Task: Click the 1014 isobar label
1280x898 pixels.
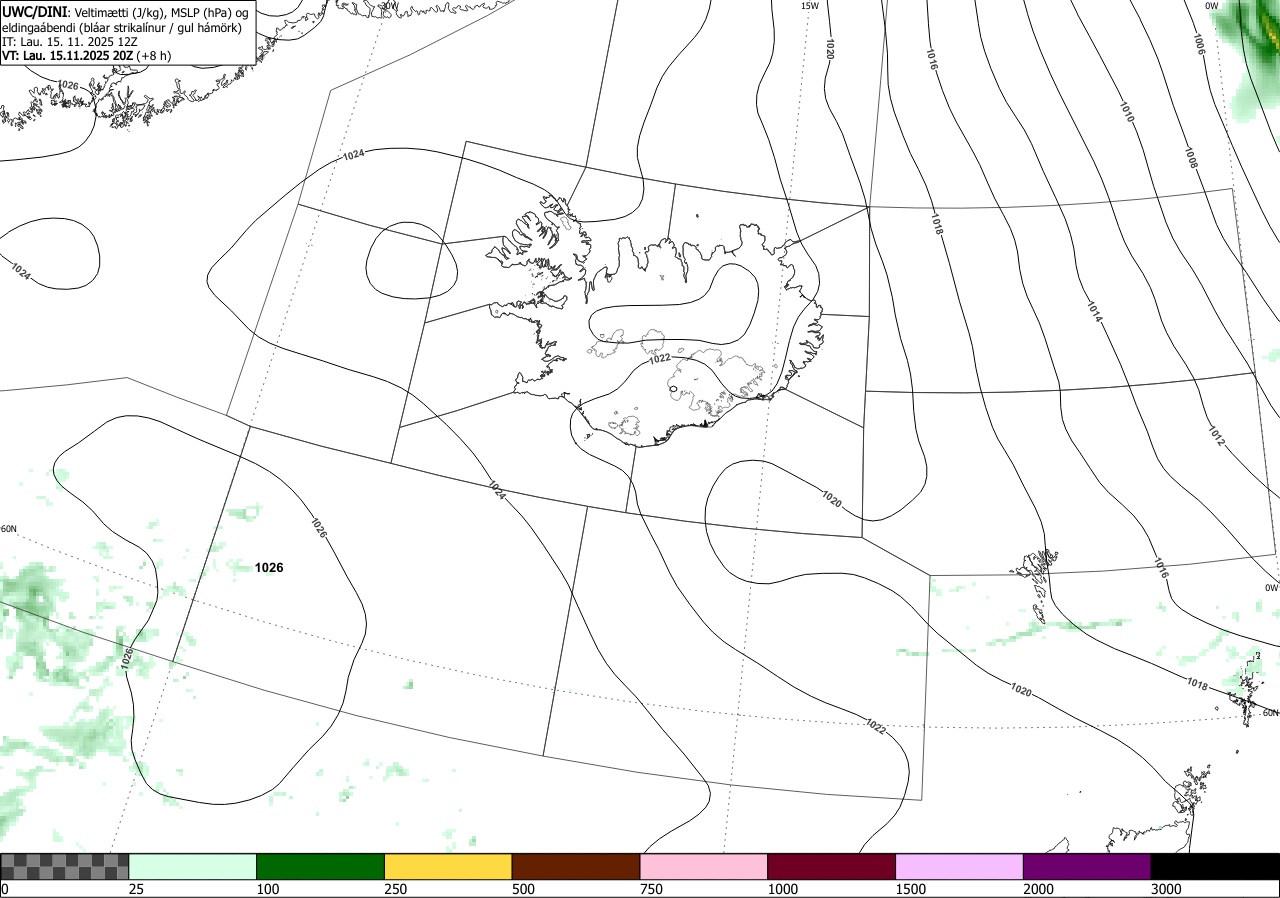Action: (x=1094, y=312)
